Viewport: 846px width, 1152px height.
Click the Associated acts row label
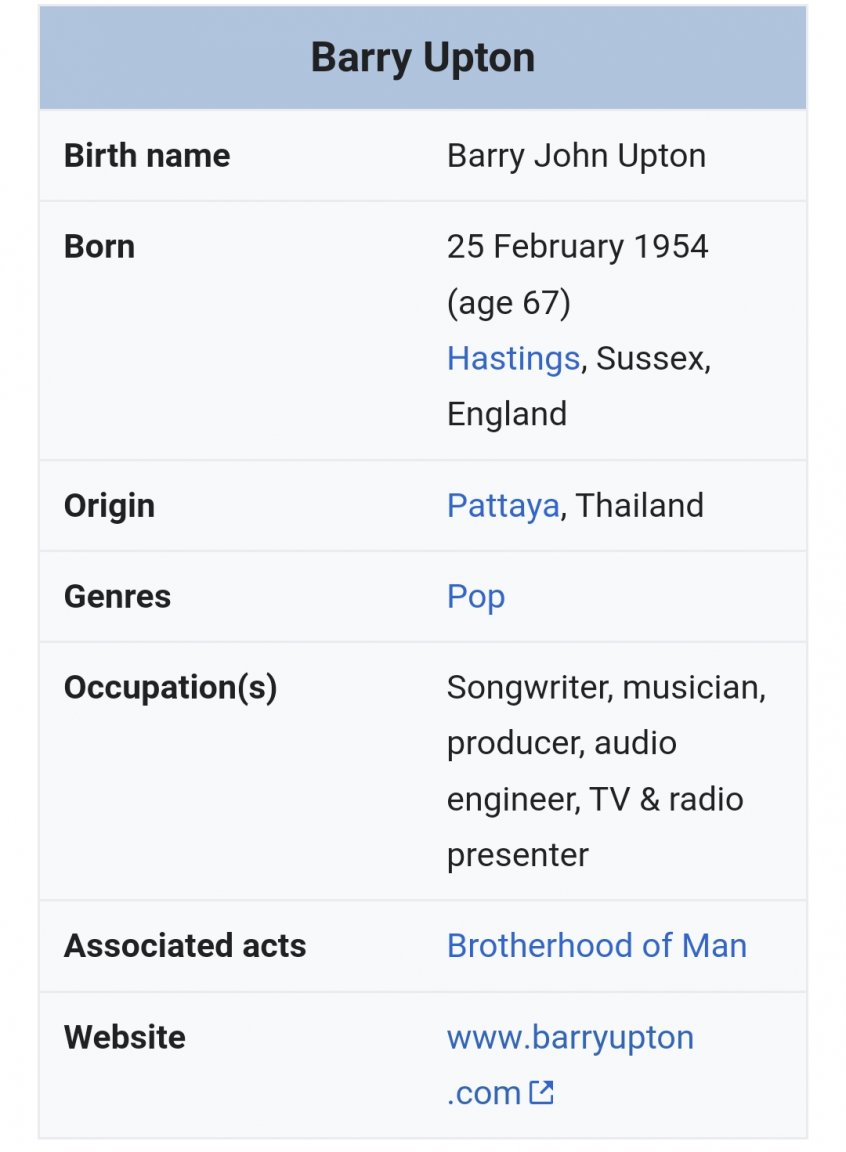point(185,946)
